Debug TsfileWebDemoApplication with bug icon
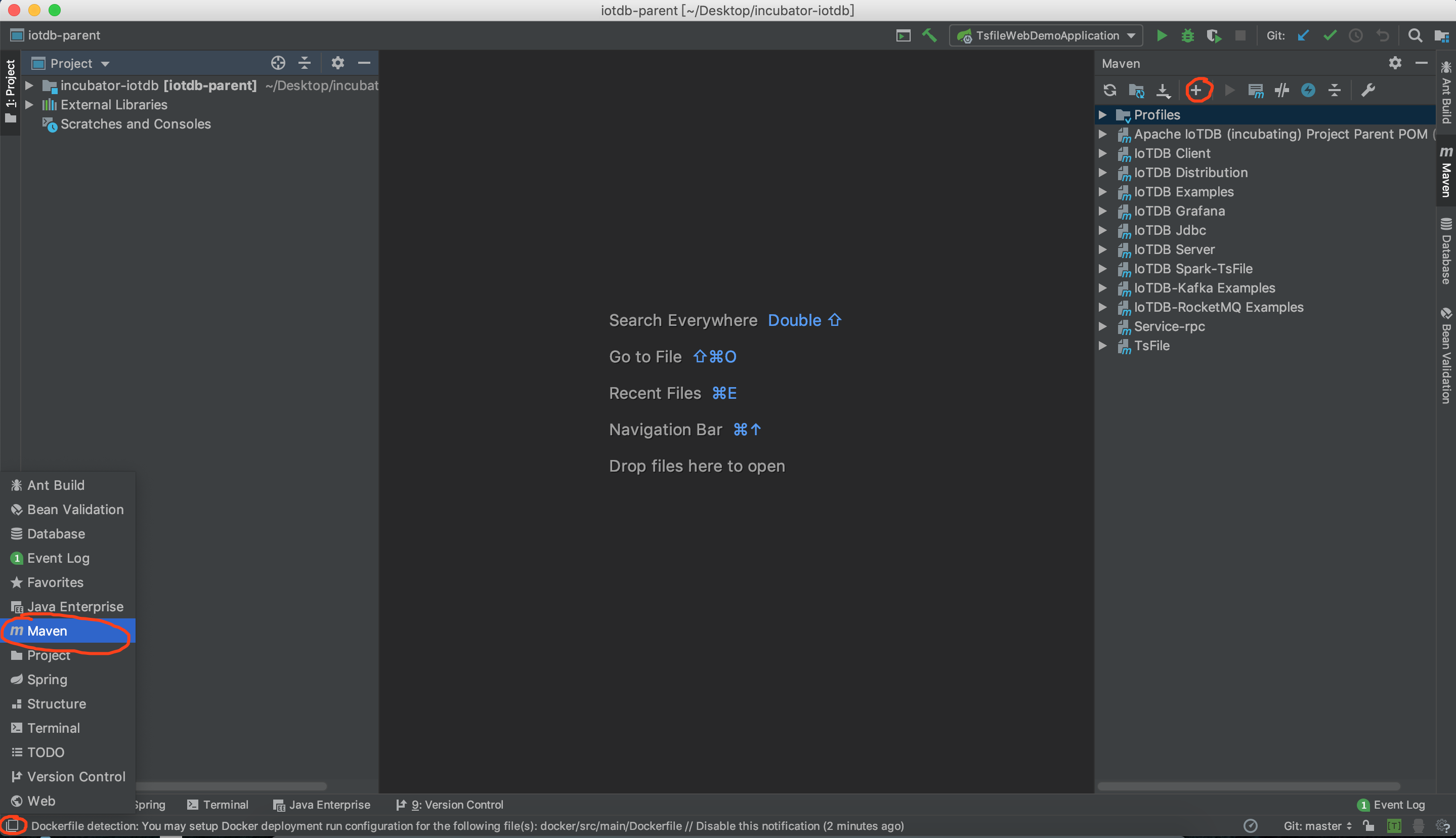The image size is (1456, 838). [x=1187, y=36]
